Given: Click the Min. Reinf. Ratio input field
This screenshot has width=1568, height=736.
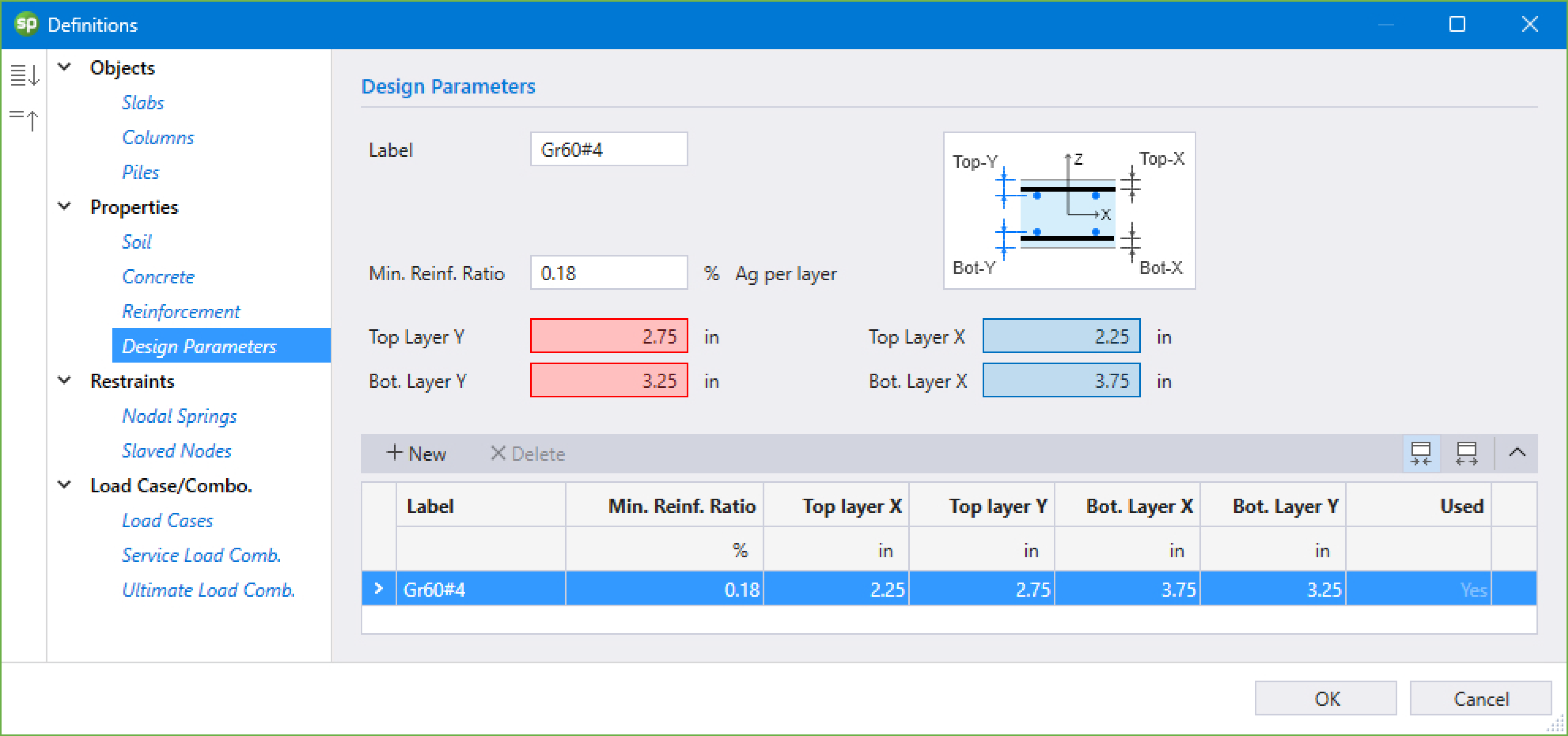Looking at the screenshot, I should pyautogui.click(x=609, y=273).
